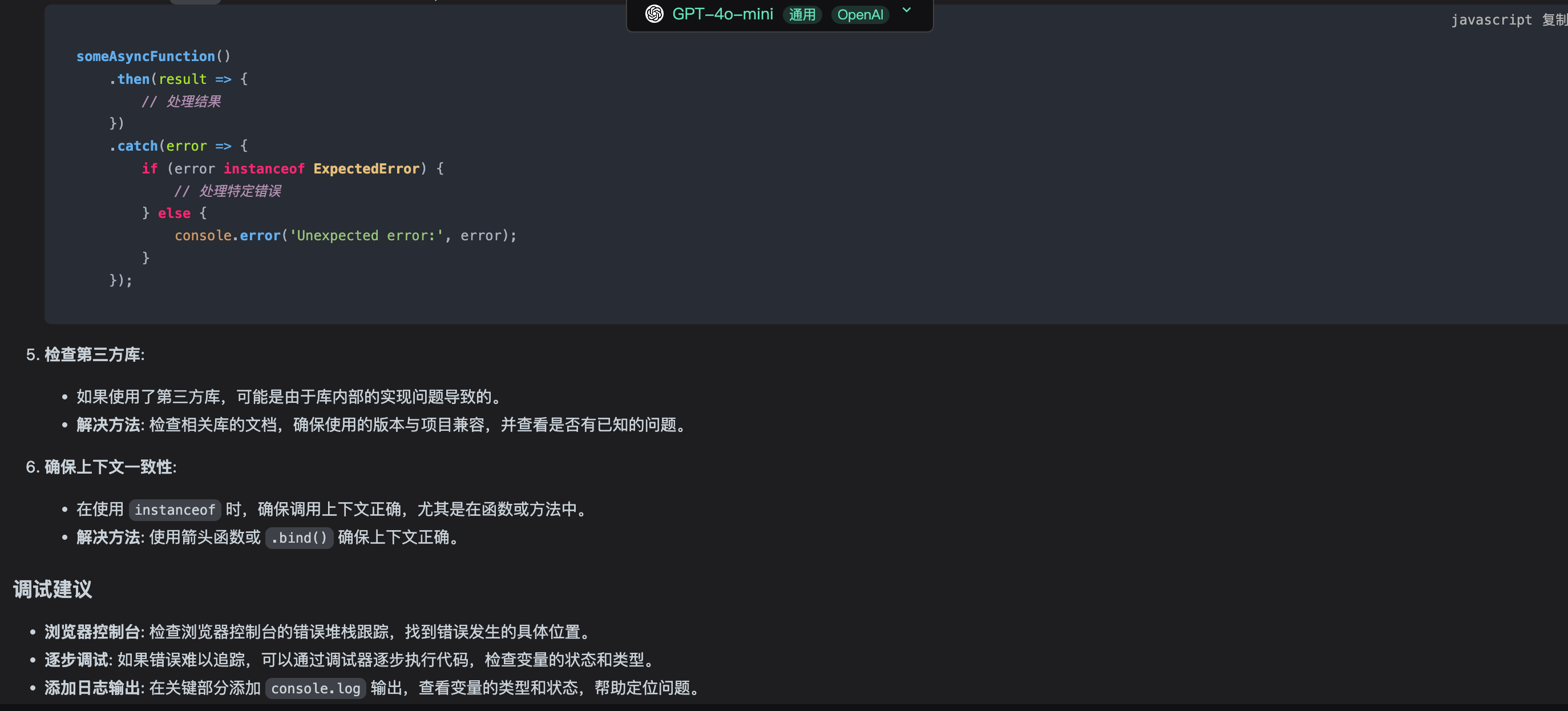The height and width of the screenshot is (711, 1568).
Task: Click the 调试建议 section heading
Action: click(52, 589)
